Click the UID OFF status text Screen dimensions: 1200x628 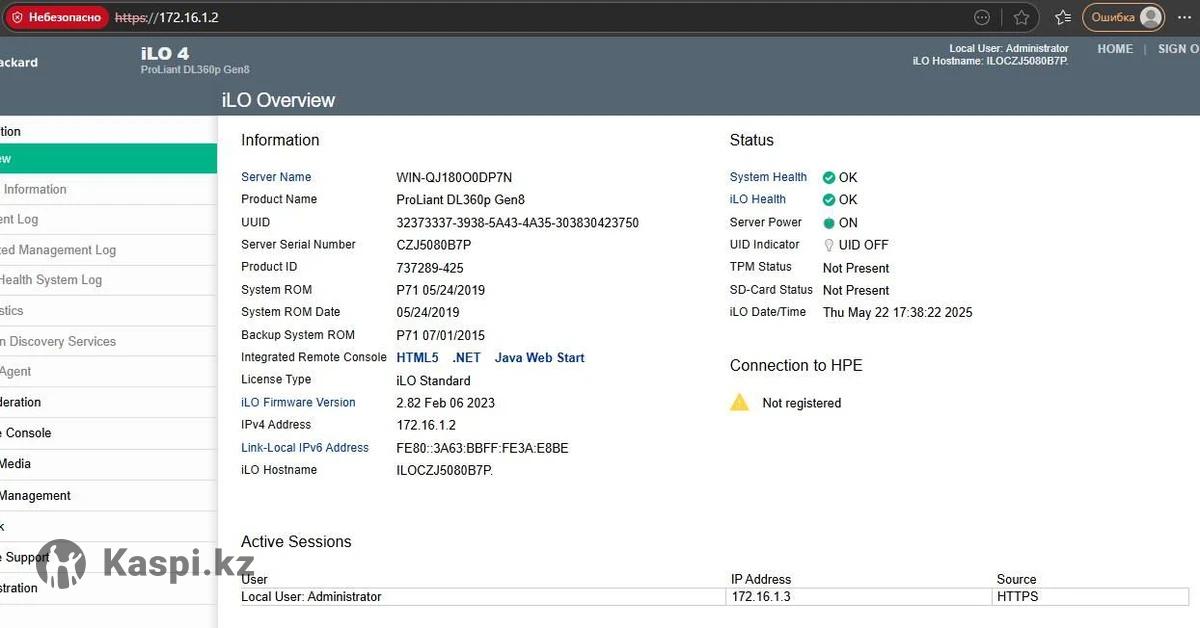click(x=863, y=245)
